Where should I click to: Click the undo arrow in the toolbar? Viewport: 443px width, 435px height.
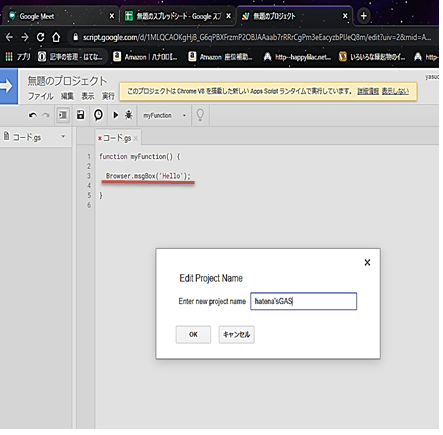point(33,116)
